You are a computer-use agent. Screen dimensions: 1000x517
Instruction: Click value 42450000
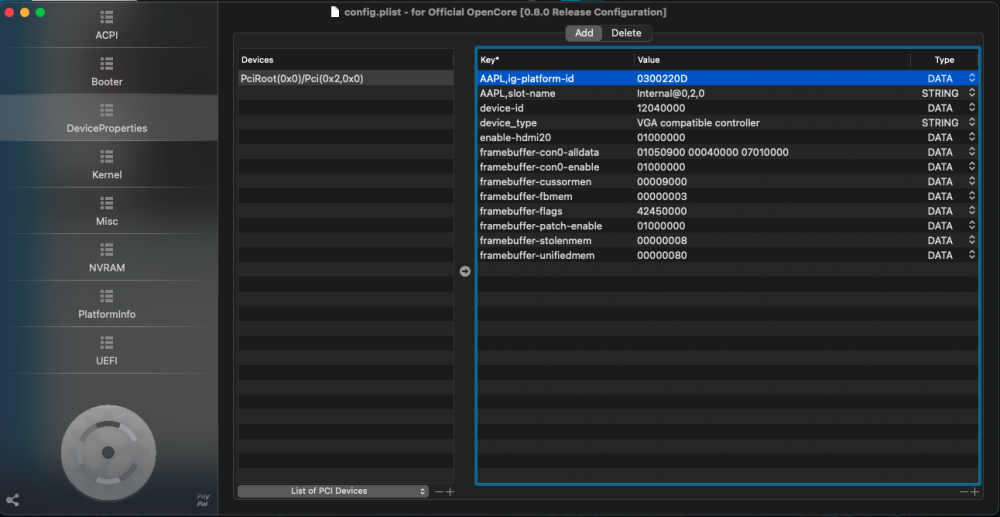pyautogui.click(x=661, y=210)
